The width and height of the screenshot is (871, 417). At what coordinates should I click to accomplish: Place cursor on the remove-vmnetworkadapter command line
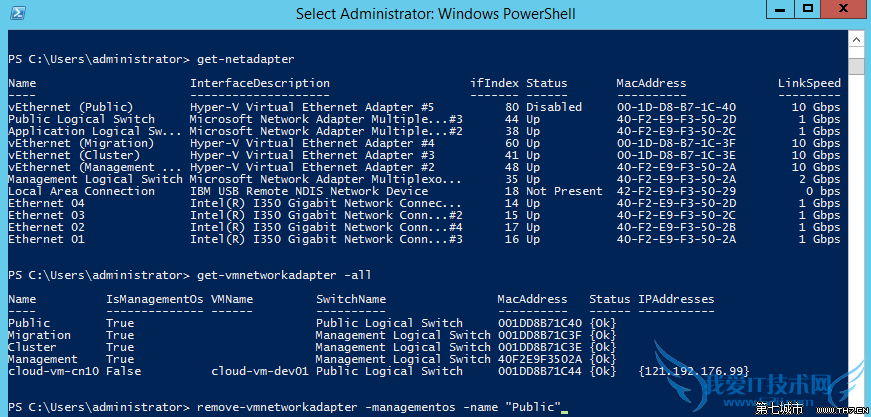click(x=378, y=407)
